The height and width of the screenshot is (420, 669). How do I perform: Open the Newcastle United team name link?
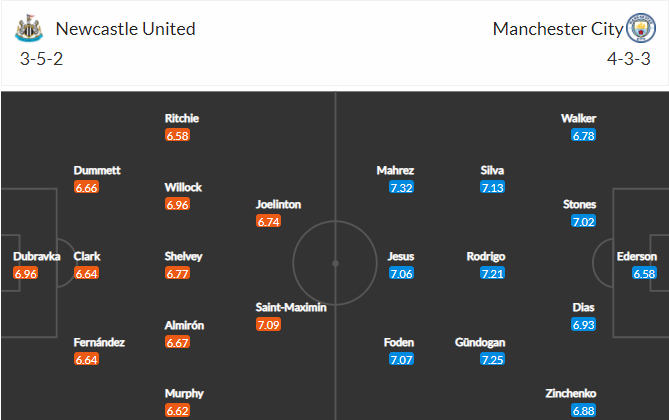click(x=125, y=29)
